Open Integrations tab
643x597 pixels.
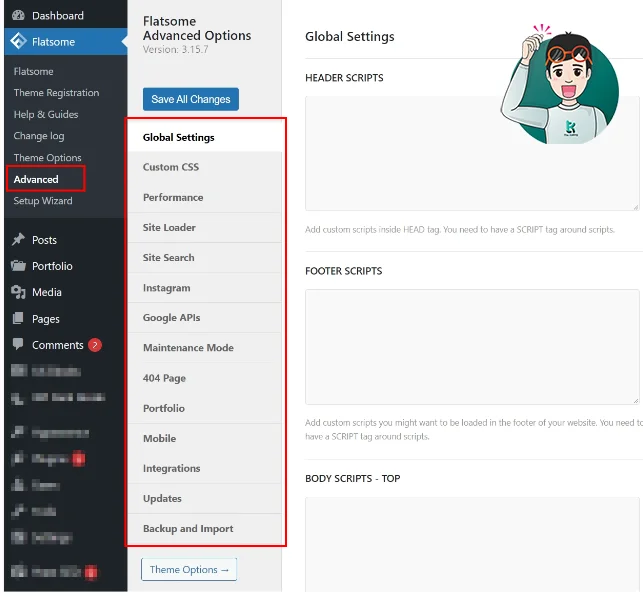point(205,468)
